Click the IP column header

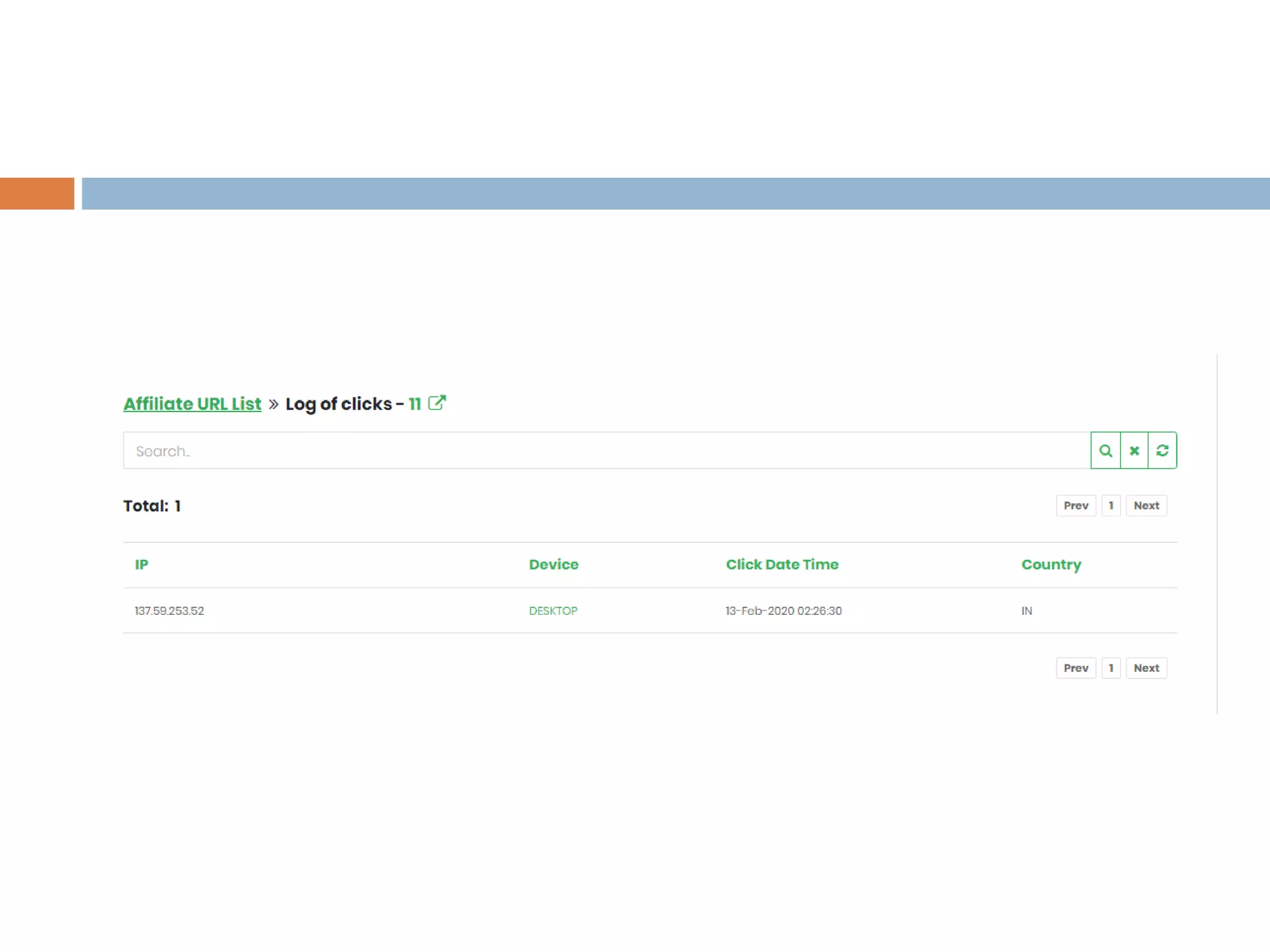(141, 565)
